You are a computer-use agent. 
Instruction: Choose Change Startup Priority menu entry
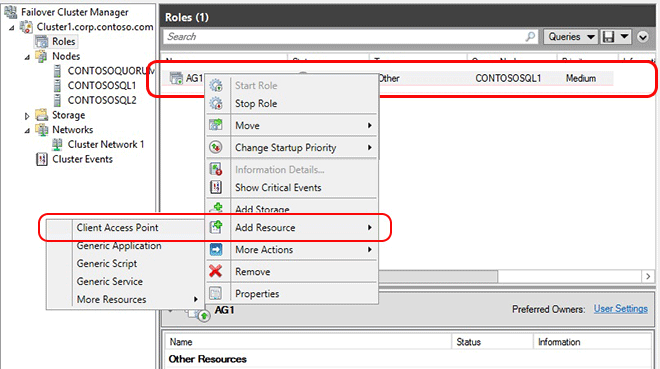tap(292, 147)
